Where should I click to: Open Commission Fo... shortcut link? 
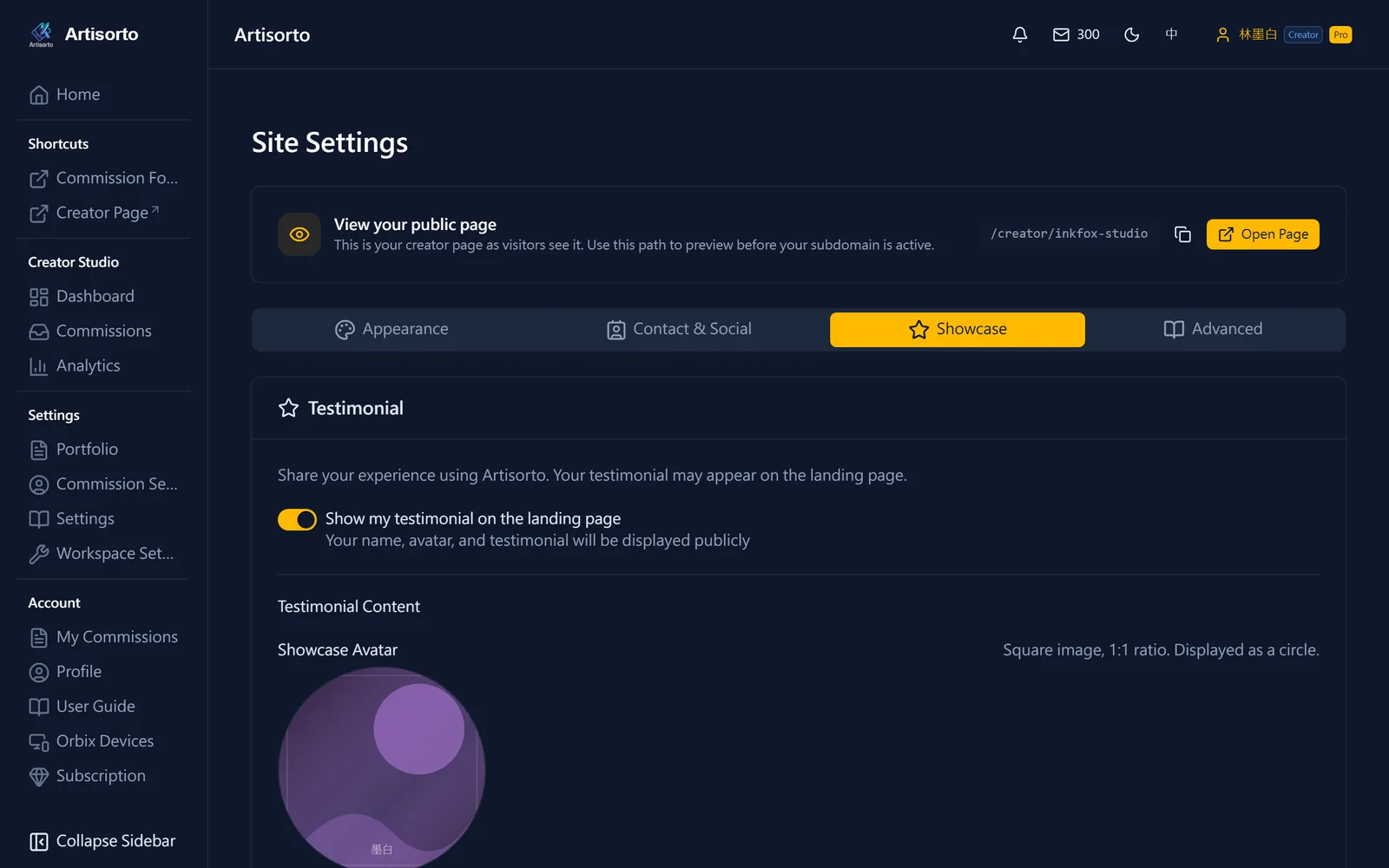tap(104, 178)
